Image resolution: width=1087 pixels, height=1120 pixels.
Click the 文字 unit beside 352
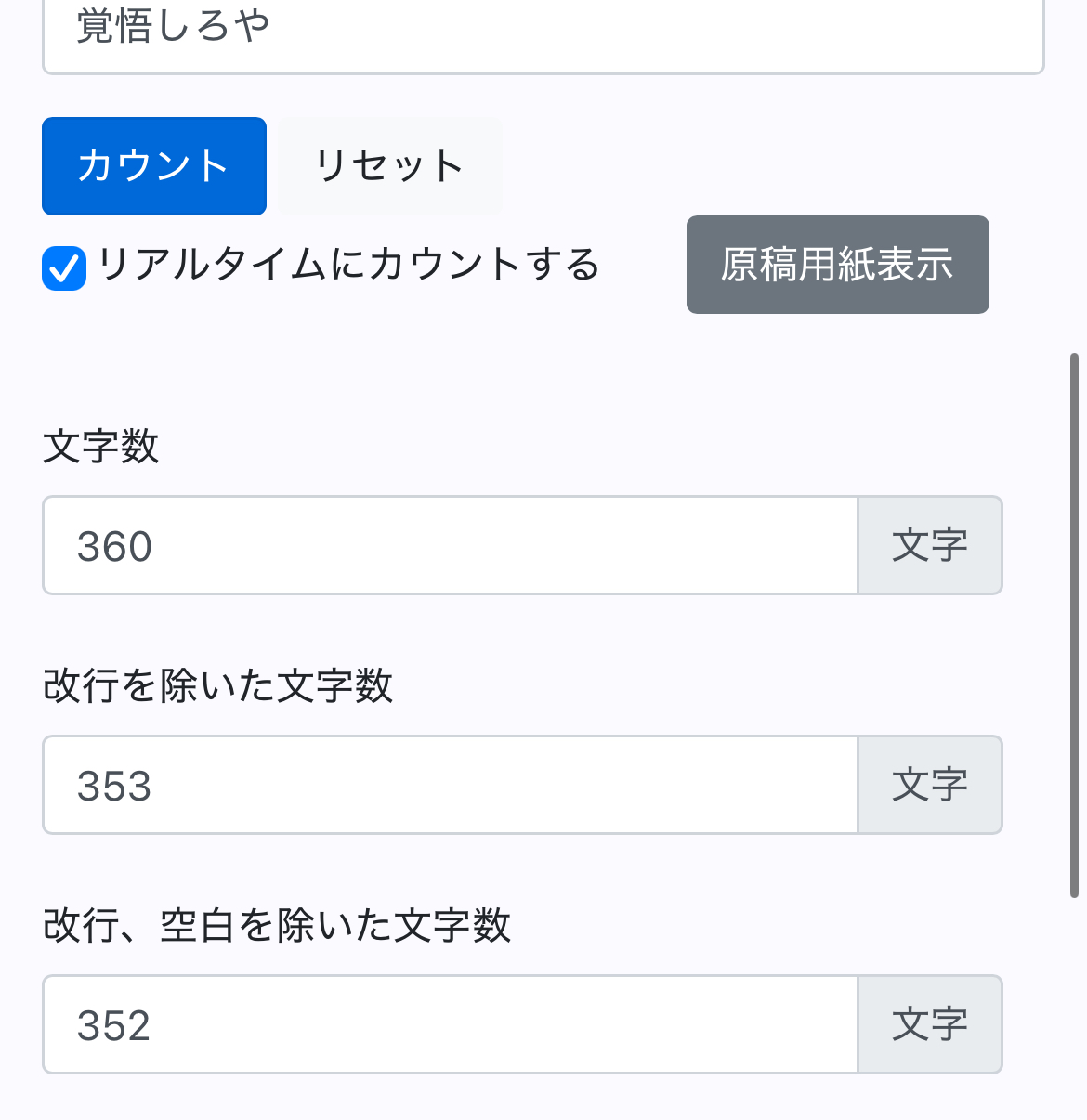[x=929, y=1025]
